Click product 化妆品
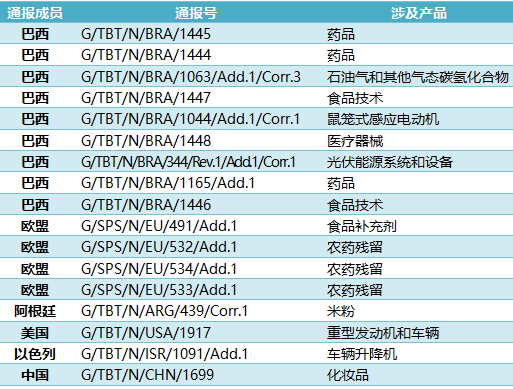The image size is (513, 389). [348, 375]
